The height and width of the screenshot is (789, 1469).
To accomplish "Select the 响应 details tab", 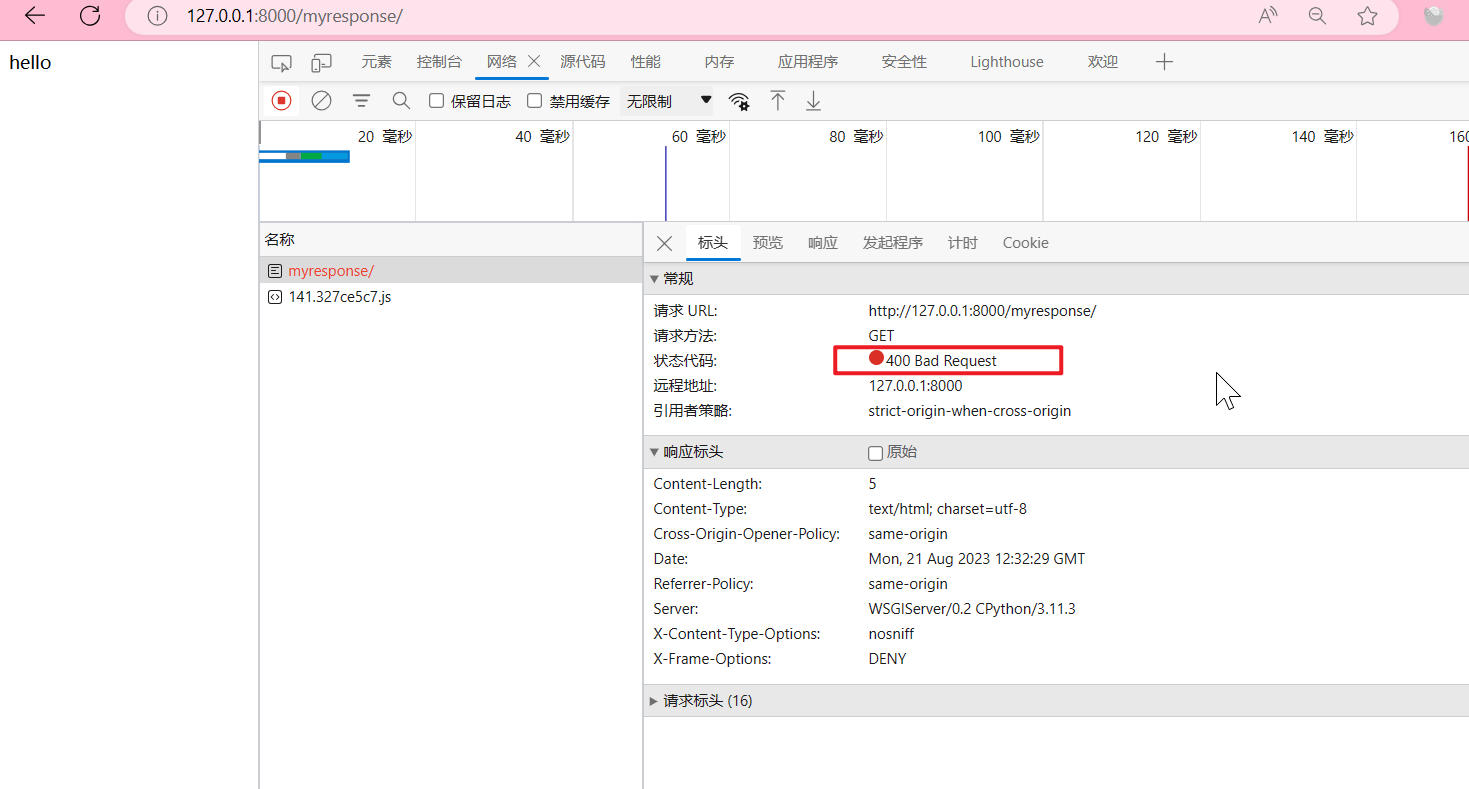I will [823, 243].
